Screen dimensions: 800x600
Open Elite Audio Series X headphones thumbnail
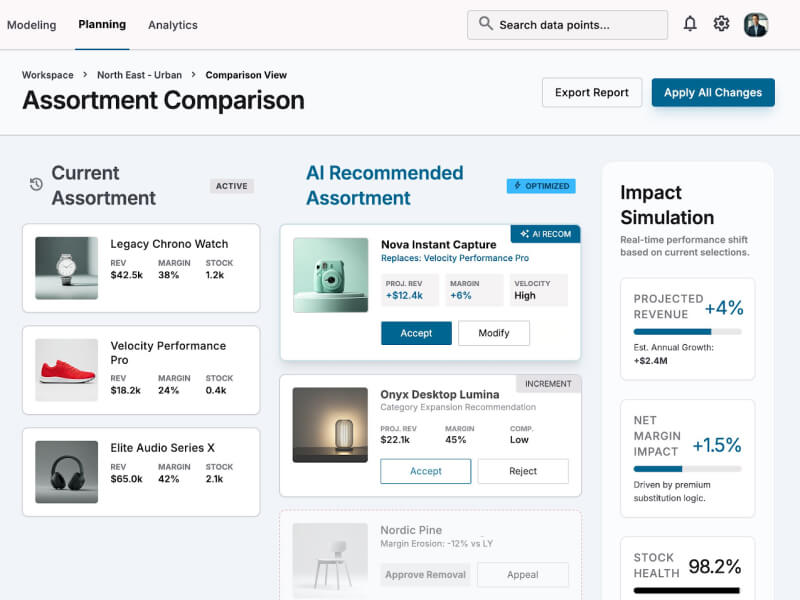(66, 472)
